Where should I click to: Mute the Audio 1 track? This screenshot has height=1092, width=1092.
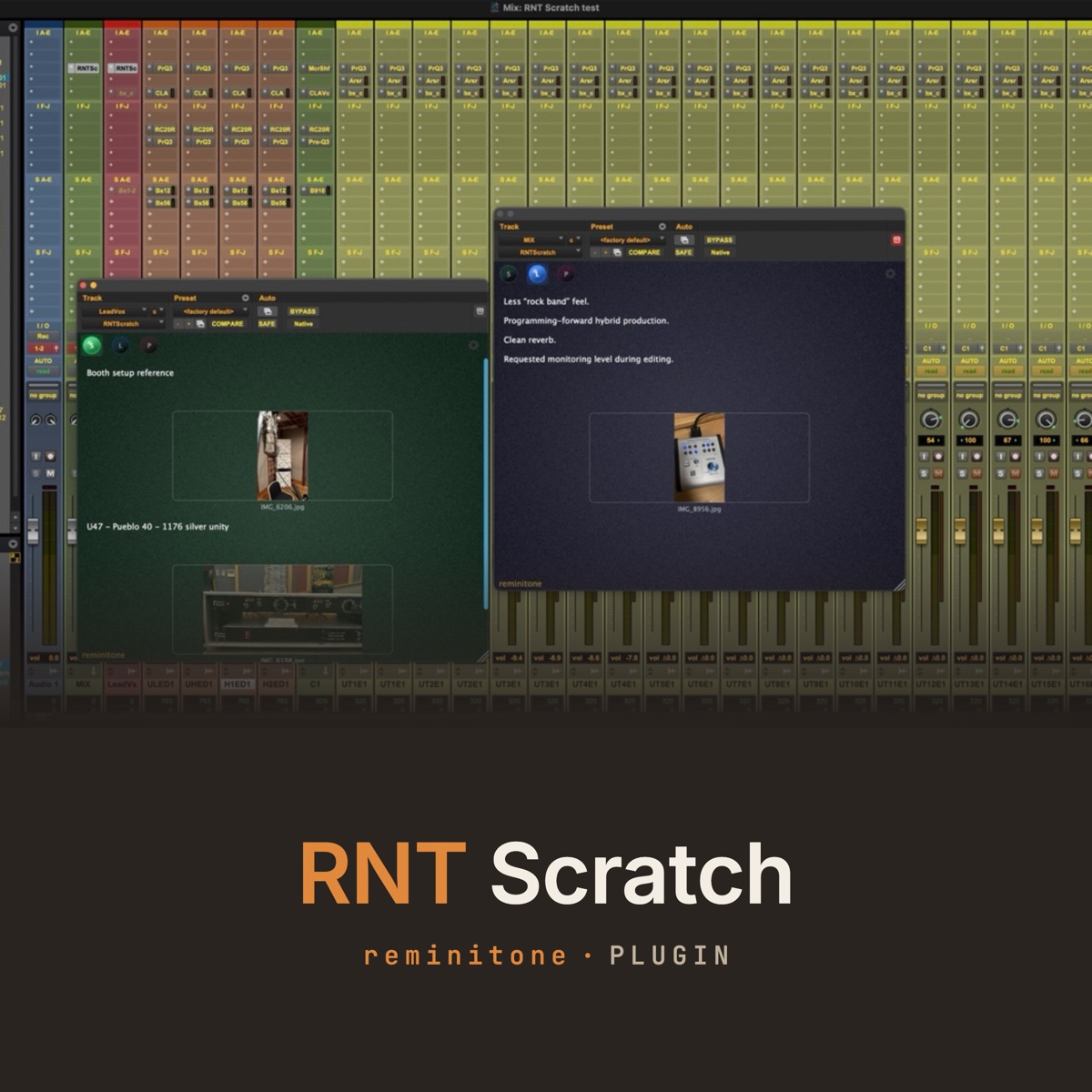[x=50, y=473]
